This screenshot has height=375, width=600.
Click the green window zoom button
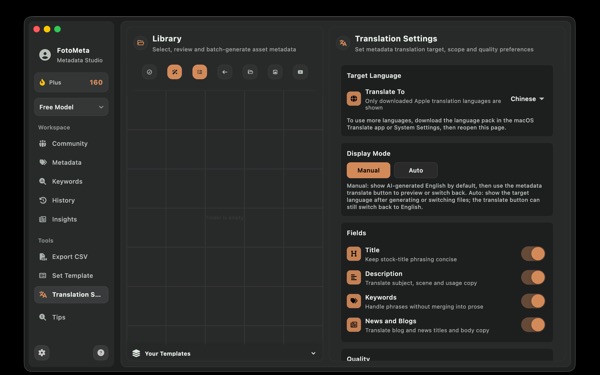[x=57, y=29]
